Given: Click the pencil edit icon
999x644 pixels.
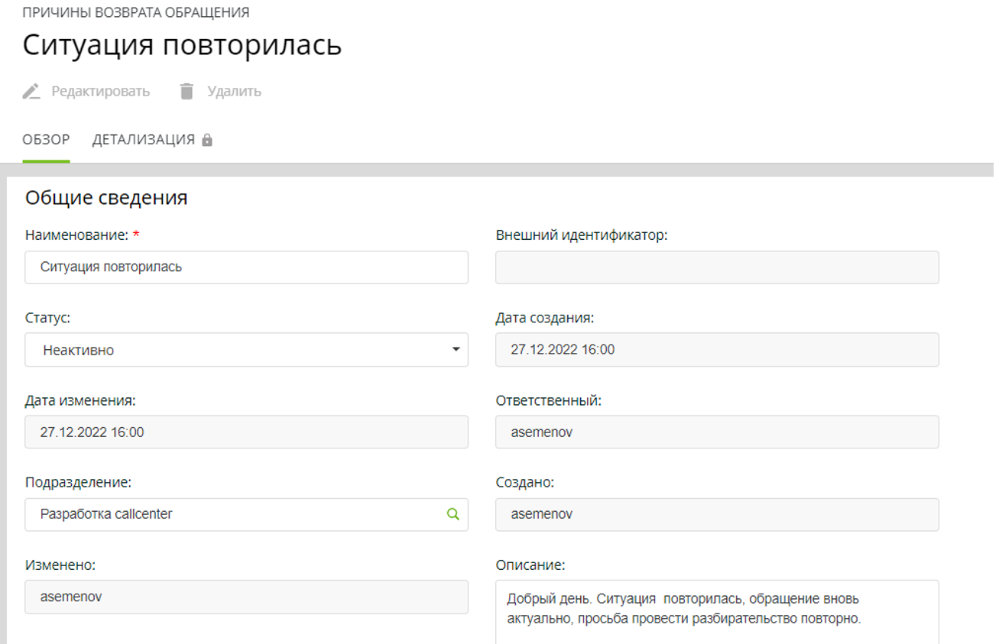Looking at the screenshot, I should (x=32, y=92).
